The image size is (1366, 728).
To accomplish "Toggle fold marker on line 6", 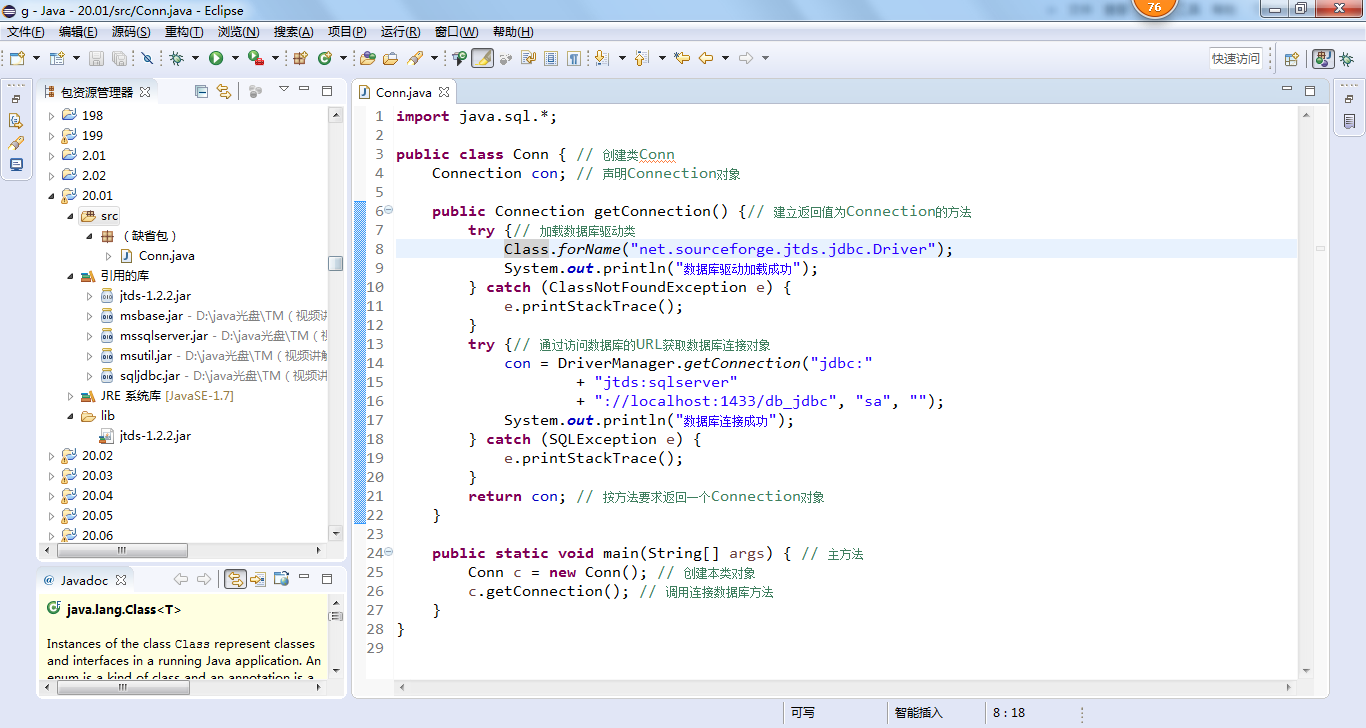I will (x=389, y=210).
